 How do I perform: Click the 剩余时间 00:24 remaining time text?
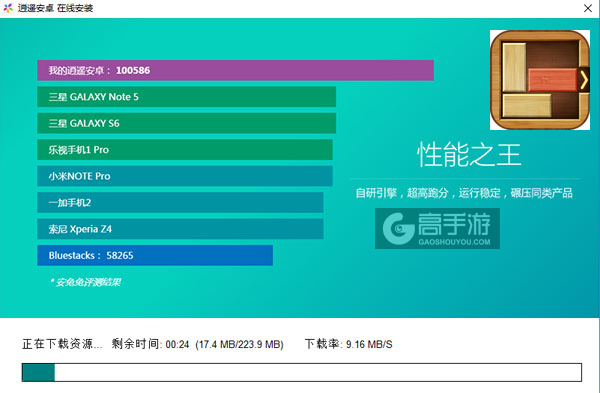pos(150,344)
